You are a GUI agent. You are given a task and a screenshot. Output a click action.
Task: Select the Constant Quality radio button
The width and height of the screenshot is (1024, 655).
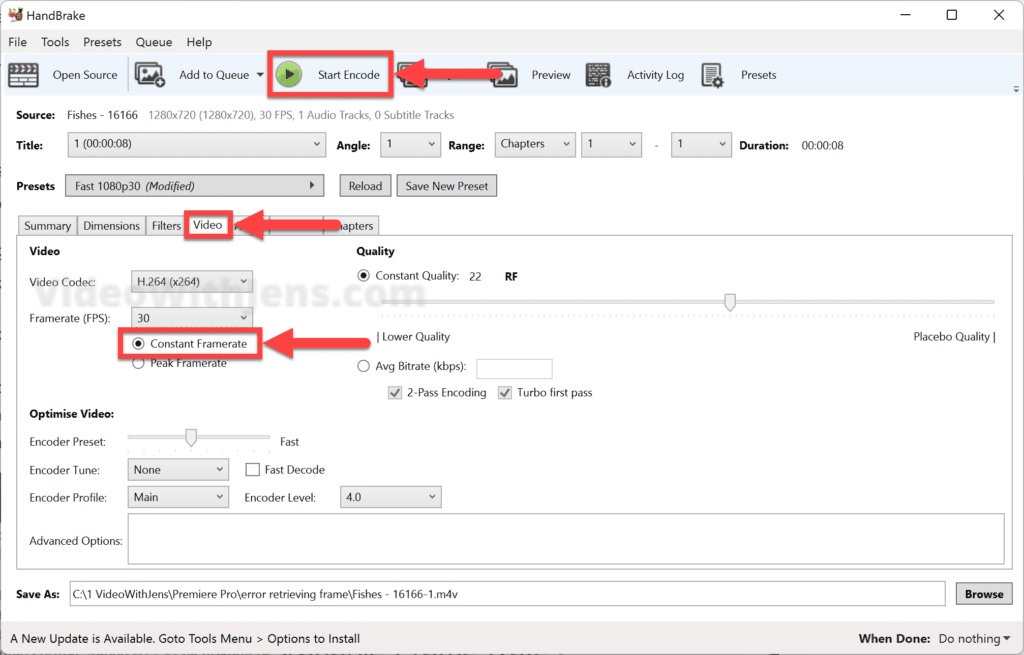[363, 276]
